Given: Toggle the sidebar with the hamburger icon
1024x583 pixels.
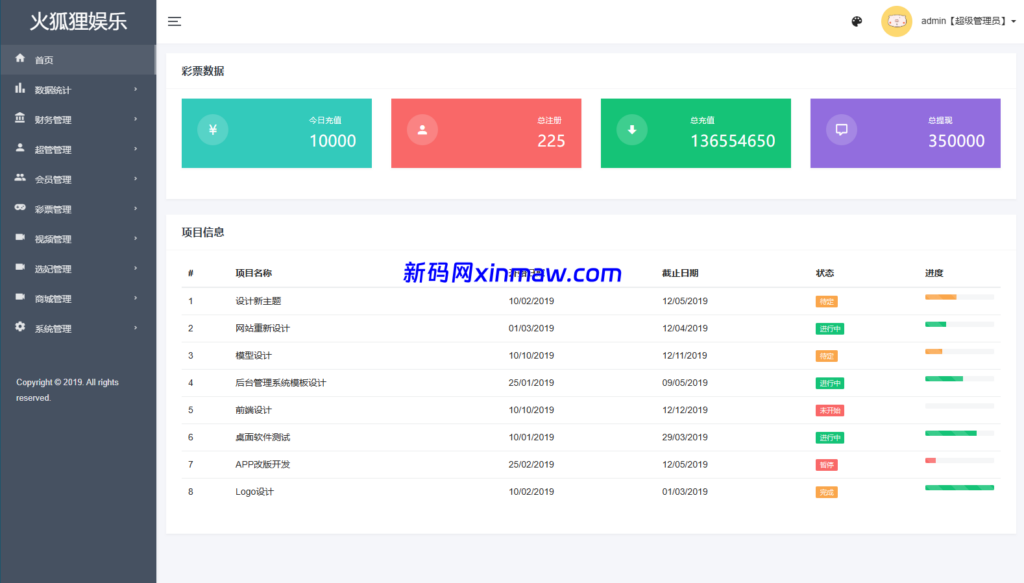Looking at the screenshot, I should click(174, 22).
